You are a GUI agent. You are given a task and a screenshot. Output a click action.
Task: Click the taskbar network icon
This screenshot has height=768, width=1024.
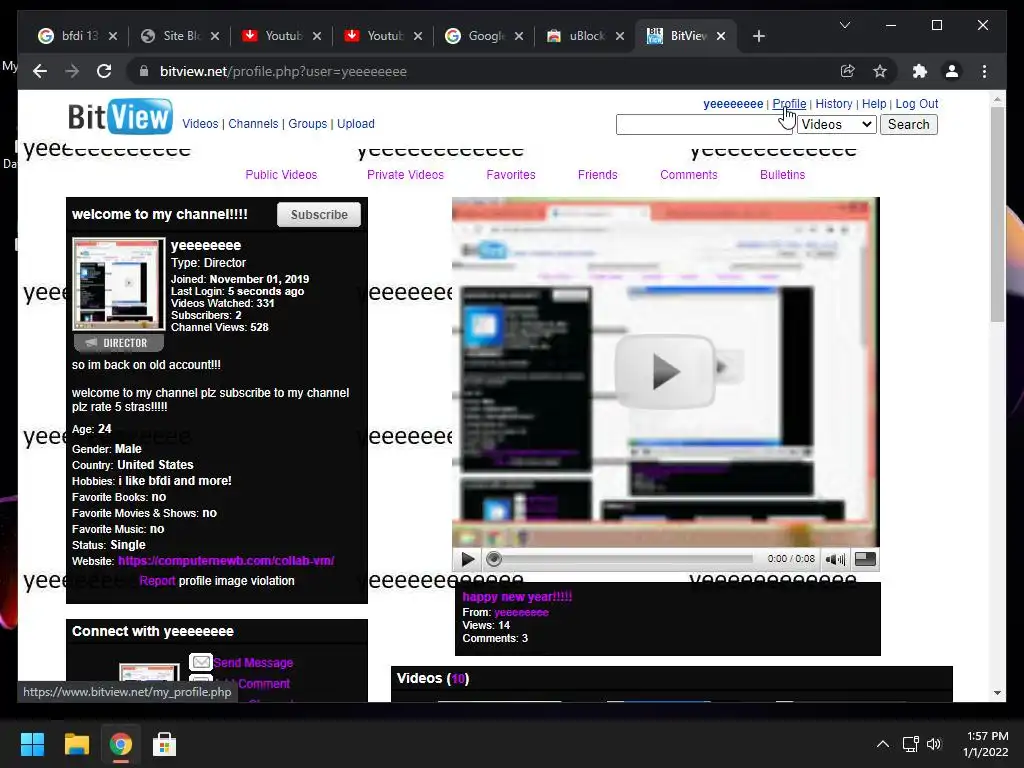point(910,744)
